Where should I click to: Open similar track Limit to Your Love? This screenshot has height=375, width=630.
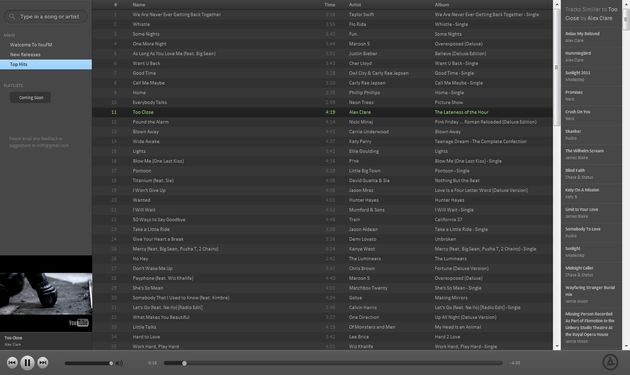click(581, 209)
